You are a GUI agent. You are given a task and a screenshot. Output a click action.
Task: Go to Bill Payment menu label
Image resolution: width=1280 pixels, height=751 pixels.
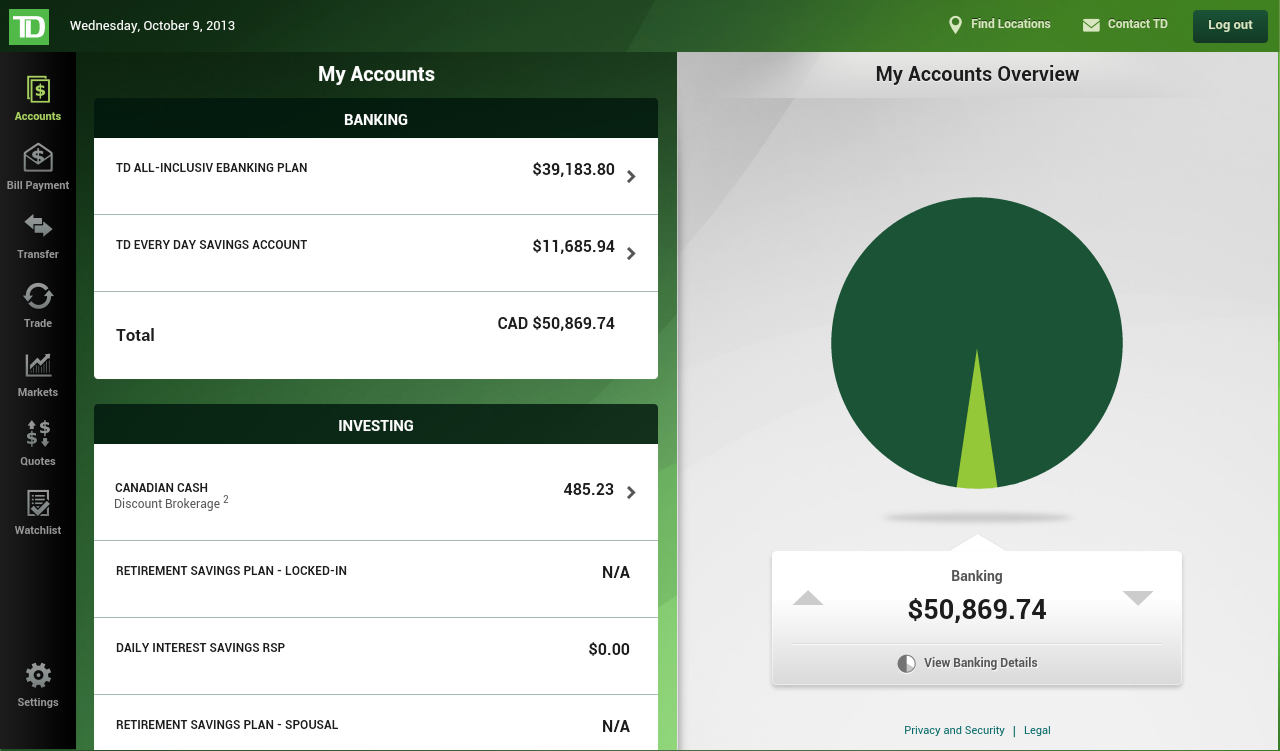point(38,185)
